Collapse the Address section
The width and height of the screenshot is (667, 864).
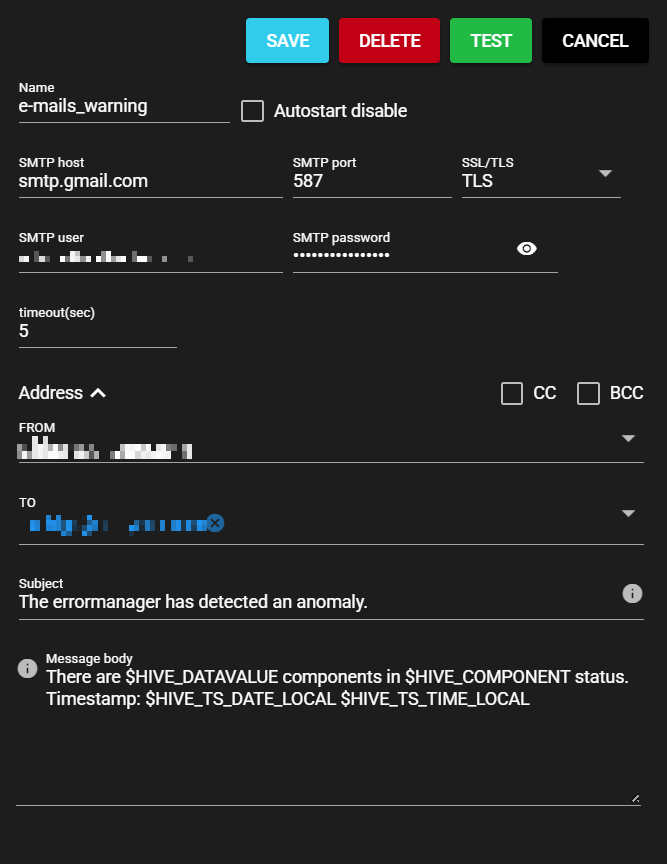(x=98, y=393)
